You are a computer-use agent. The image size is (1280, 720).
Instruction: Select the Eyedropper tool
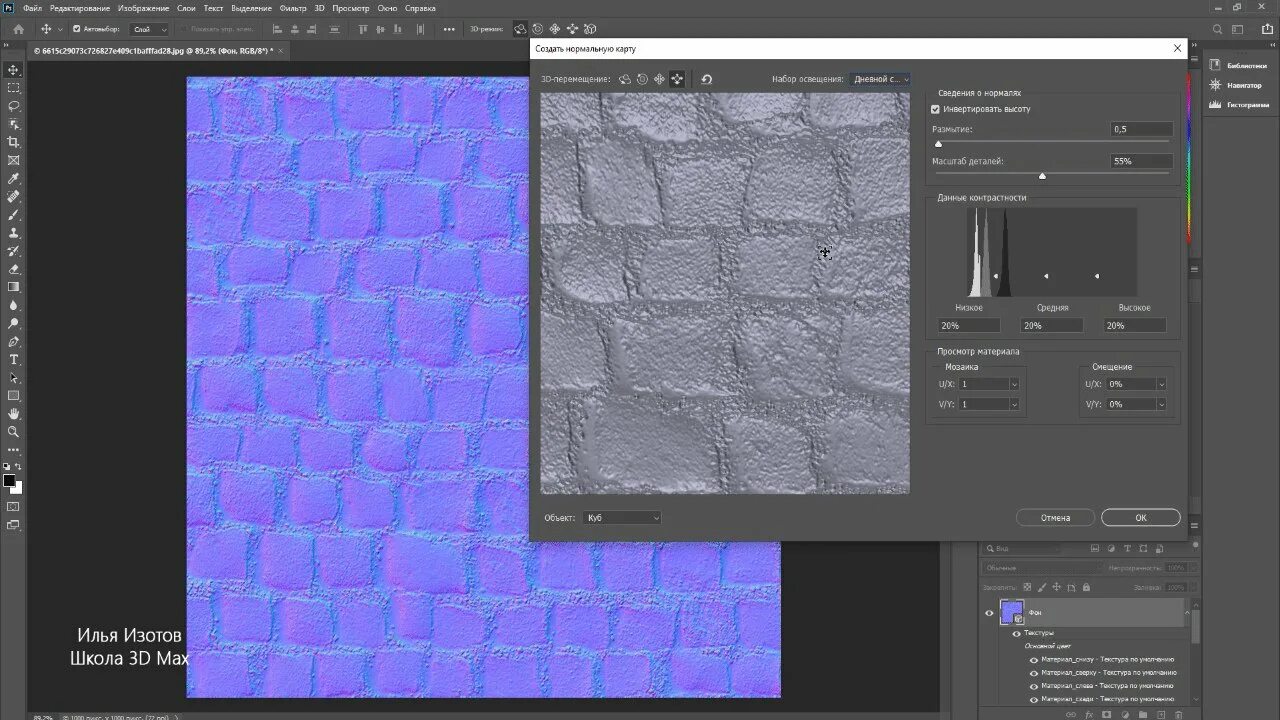pos(14,178)
